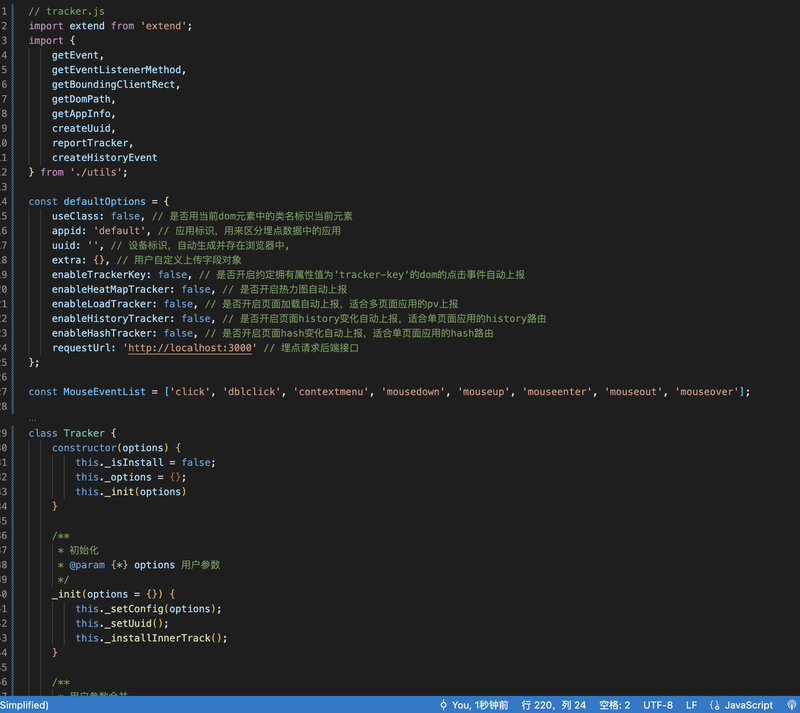Click the _options property assignment

tap(128, 477)
